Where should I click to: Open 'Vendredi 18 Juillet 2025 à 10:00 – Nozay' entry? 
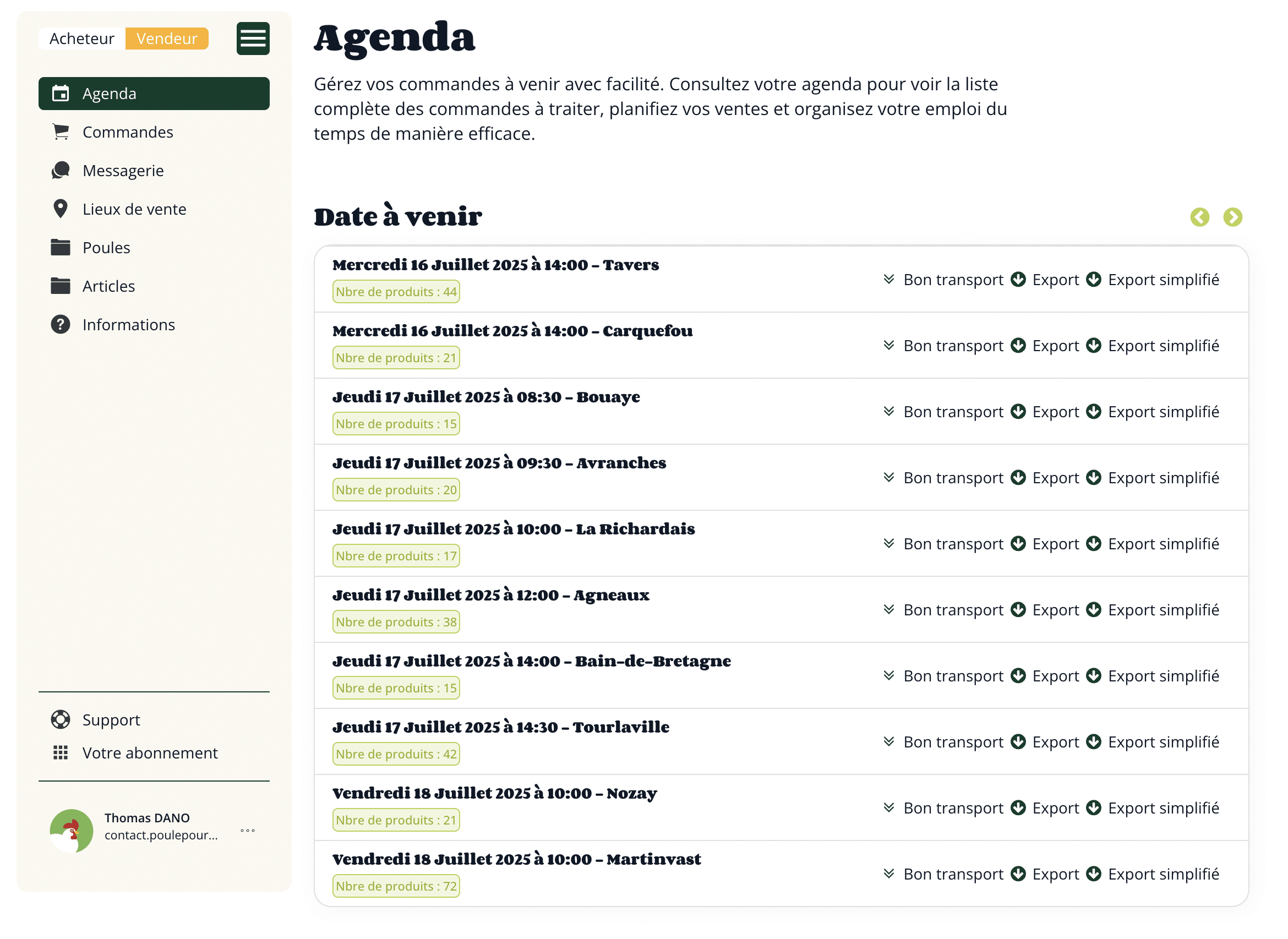(495, 794)
